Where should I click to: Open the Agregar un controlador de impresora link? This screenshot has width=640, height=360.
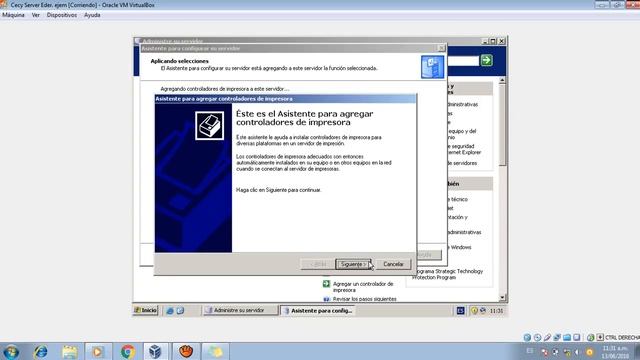363,287
